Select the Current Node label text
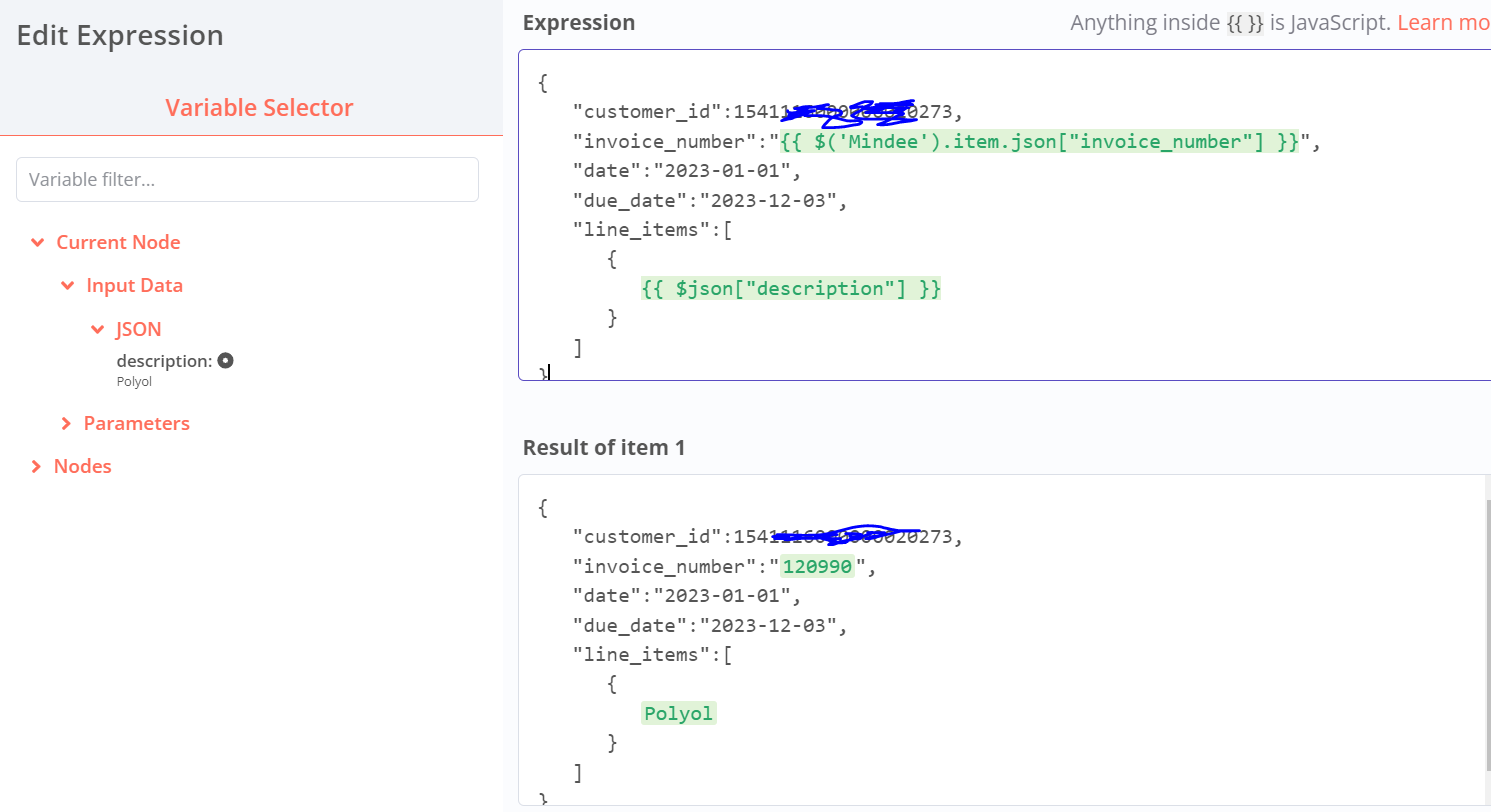Screen dimensions: 1491x812 (x=118, y=242)
